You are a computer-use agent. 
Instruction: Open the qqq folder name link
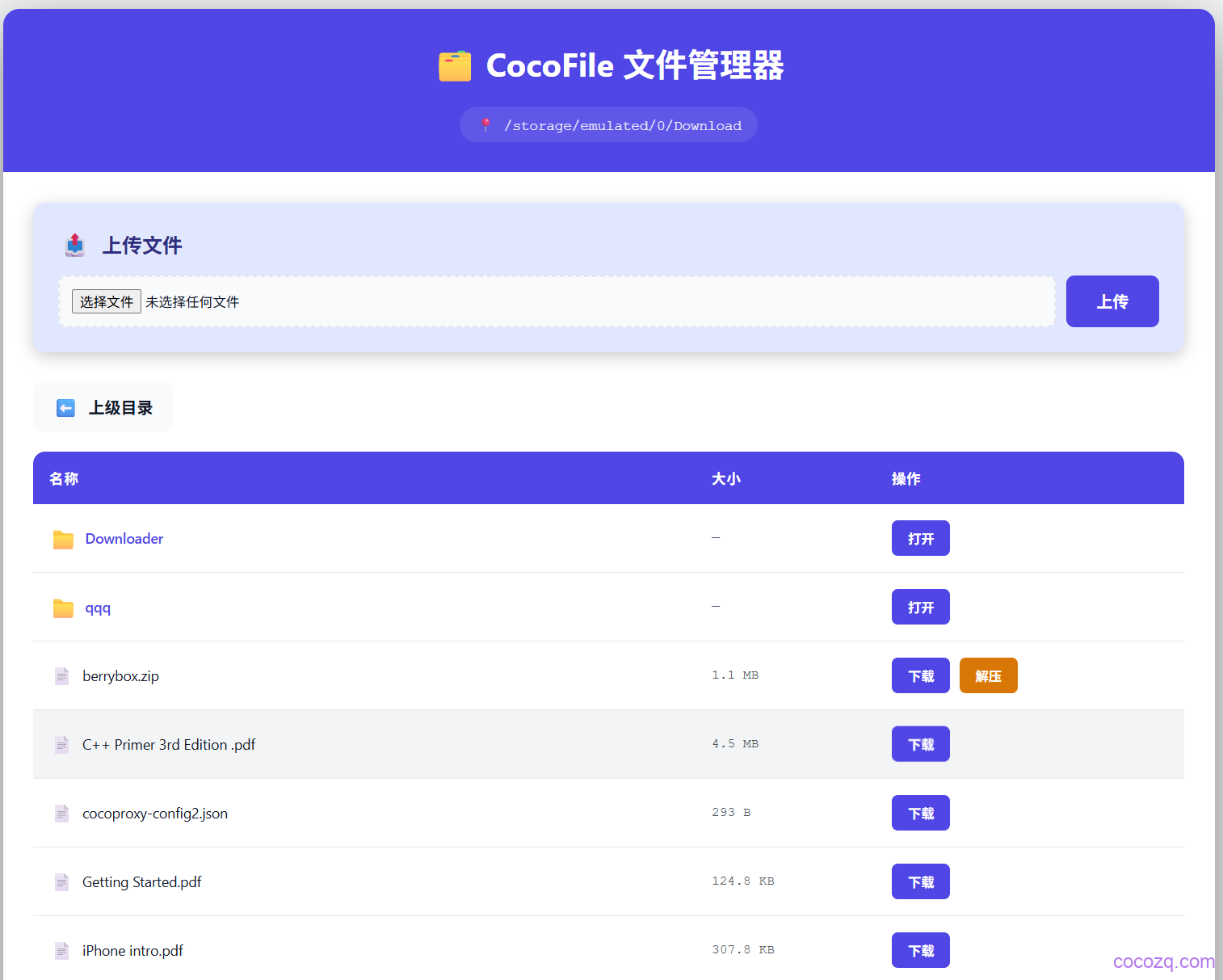click(x=98, y=608)
